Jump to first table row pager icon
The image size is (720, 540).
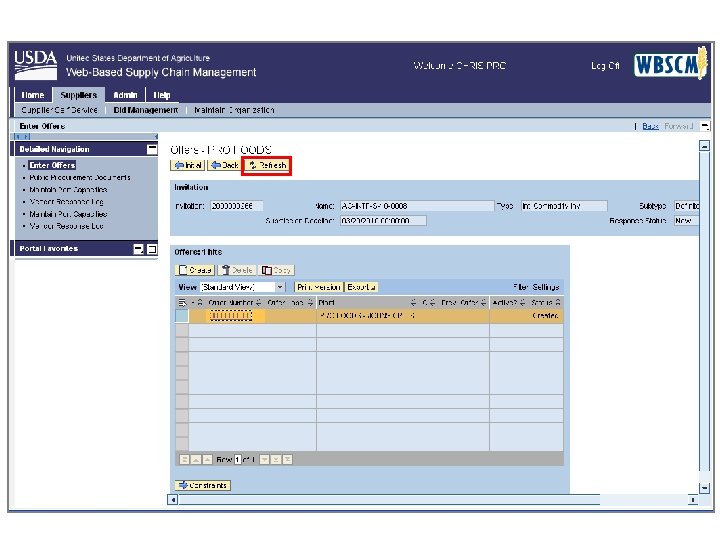pos(184,460)
